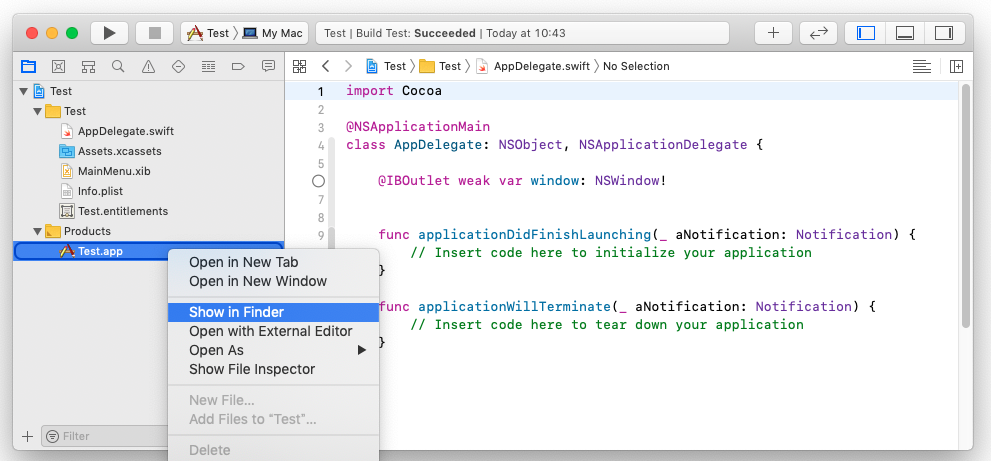Click Test project in jump bar
The image size is (991, 461).
click(386, 66)
